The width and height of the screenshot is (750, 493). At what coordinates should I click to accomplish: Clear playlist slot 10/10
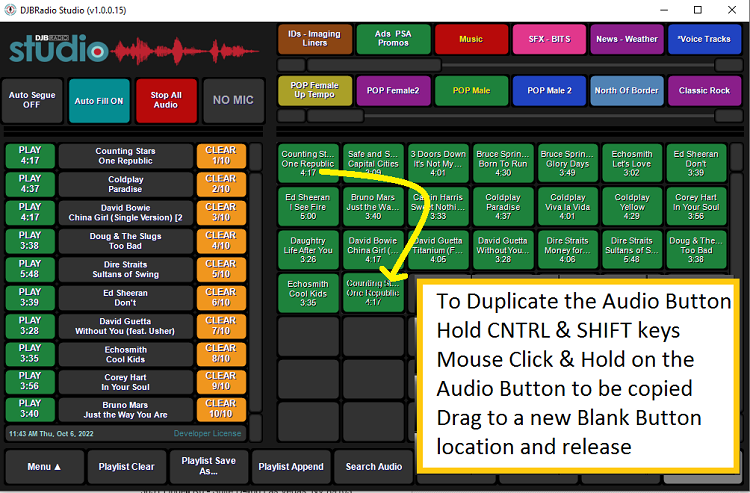(x=221, y=409)
